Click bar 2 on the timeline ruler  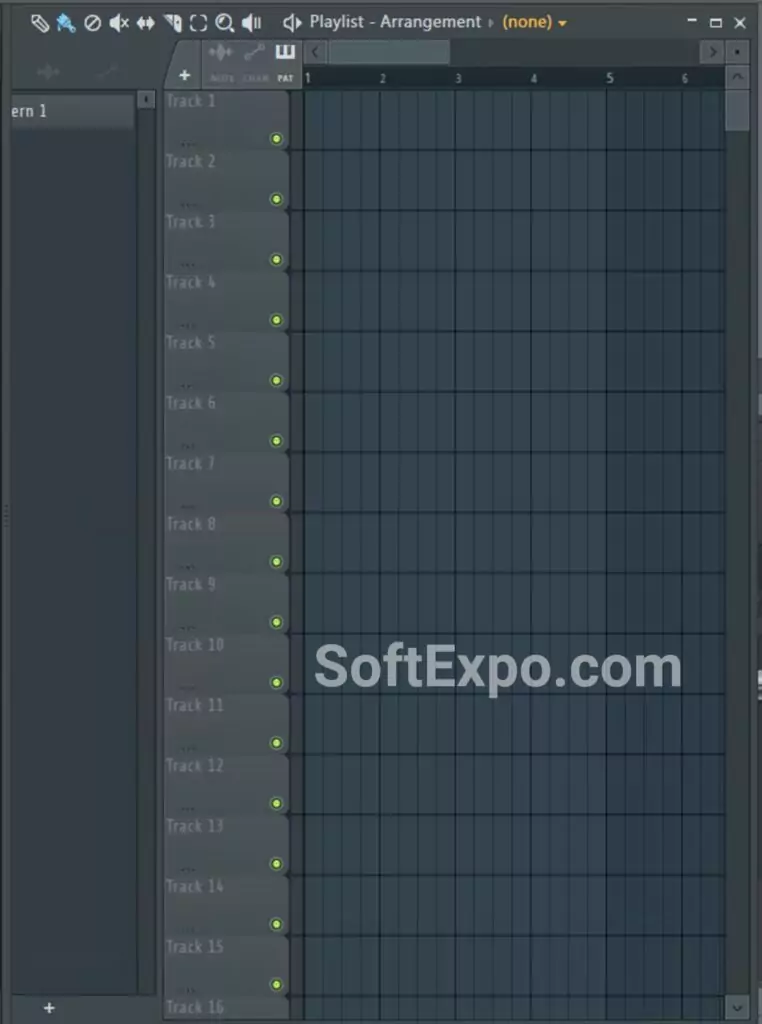click(383, 78)
